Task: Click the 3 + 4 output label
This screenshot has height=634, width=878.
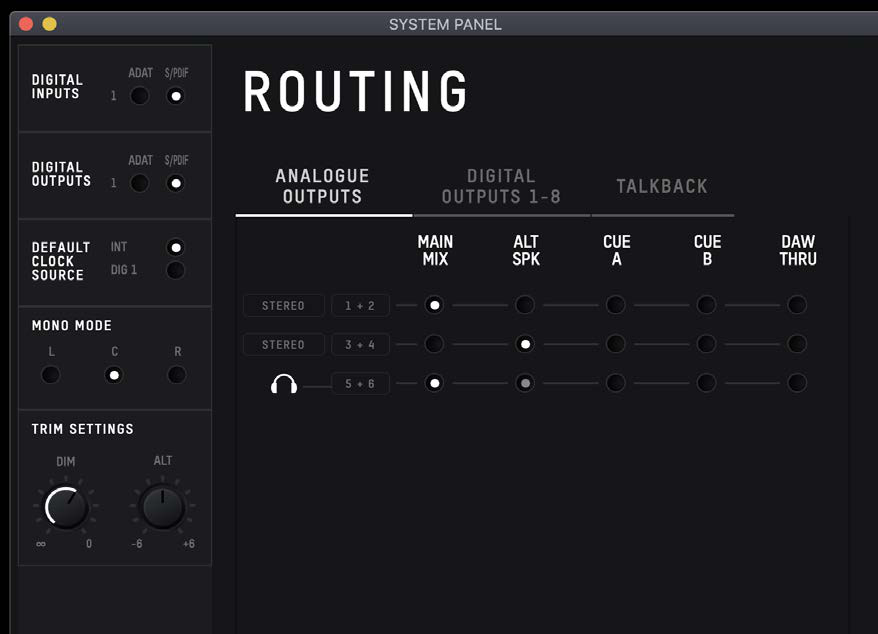Action: coord(360,344)
